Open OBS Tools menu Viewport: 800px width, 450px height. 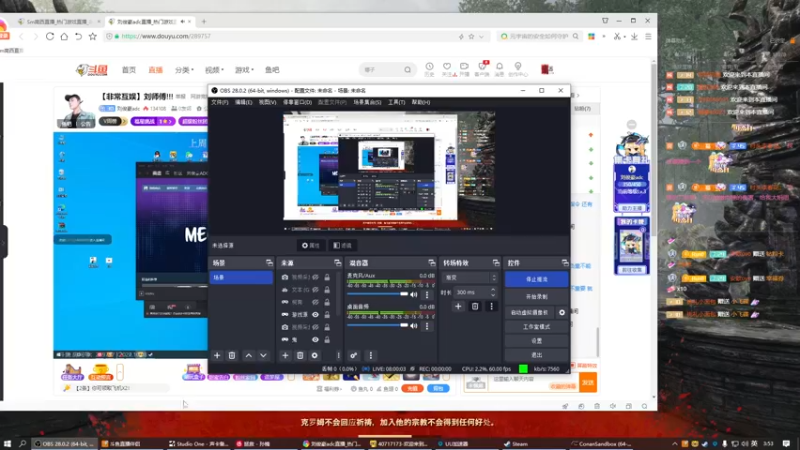396,103
